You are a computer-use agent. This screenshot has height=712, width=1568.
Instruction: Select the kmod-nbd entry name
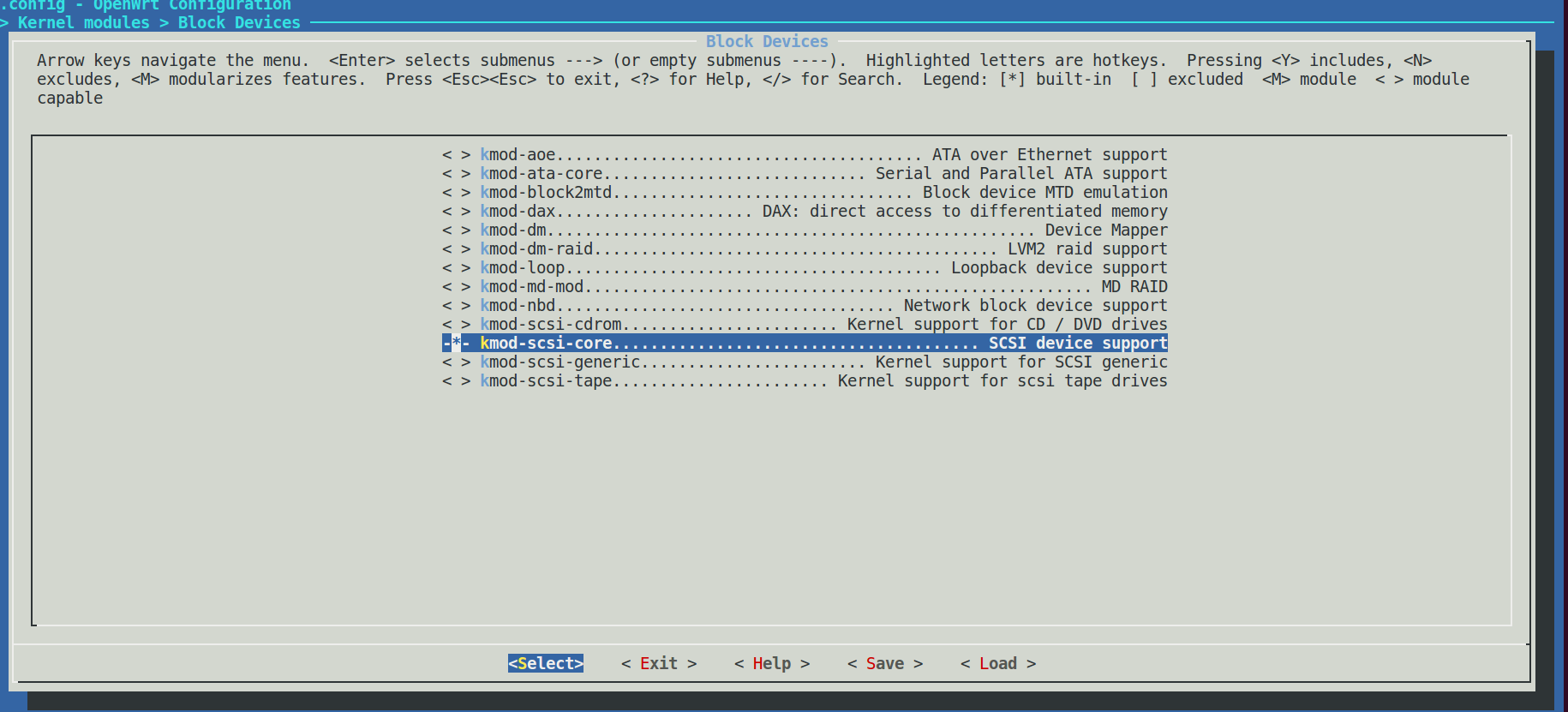tap(518, 306)
